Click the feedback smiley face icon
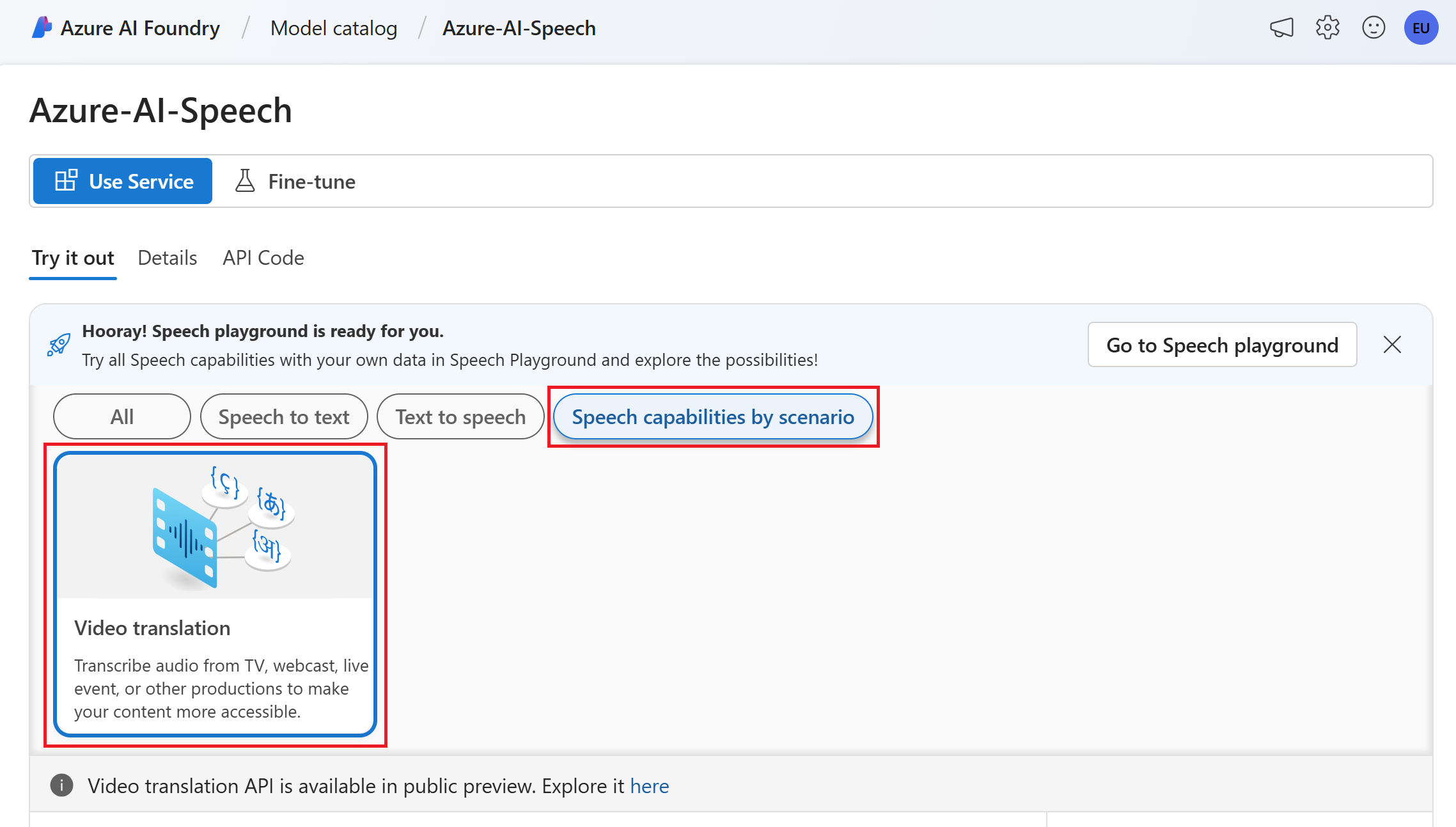This screenshot has width=1456, height=827. point(1374,28)
